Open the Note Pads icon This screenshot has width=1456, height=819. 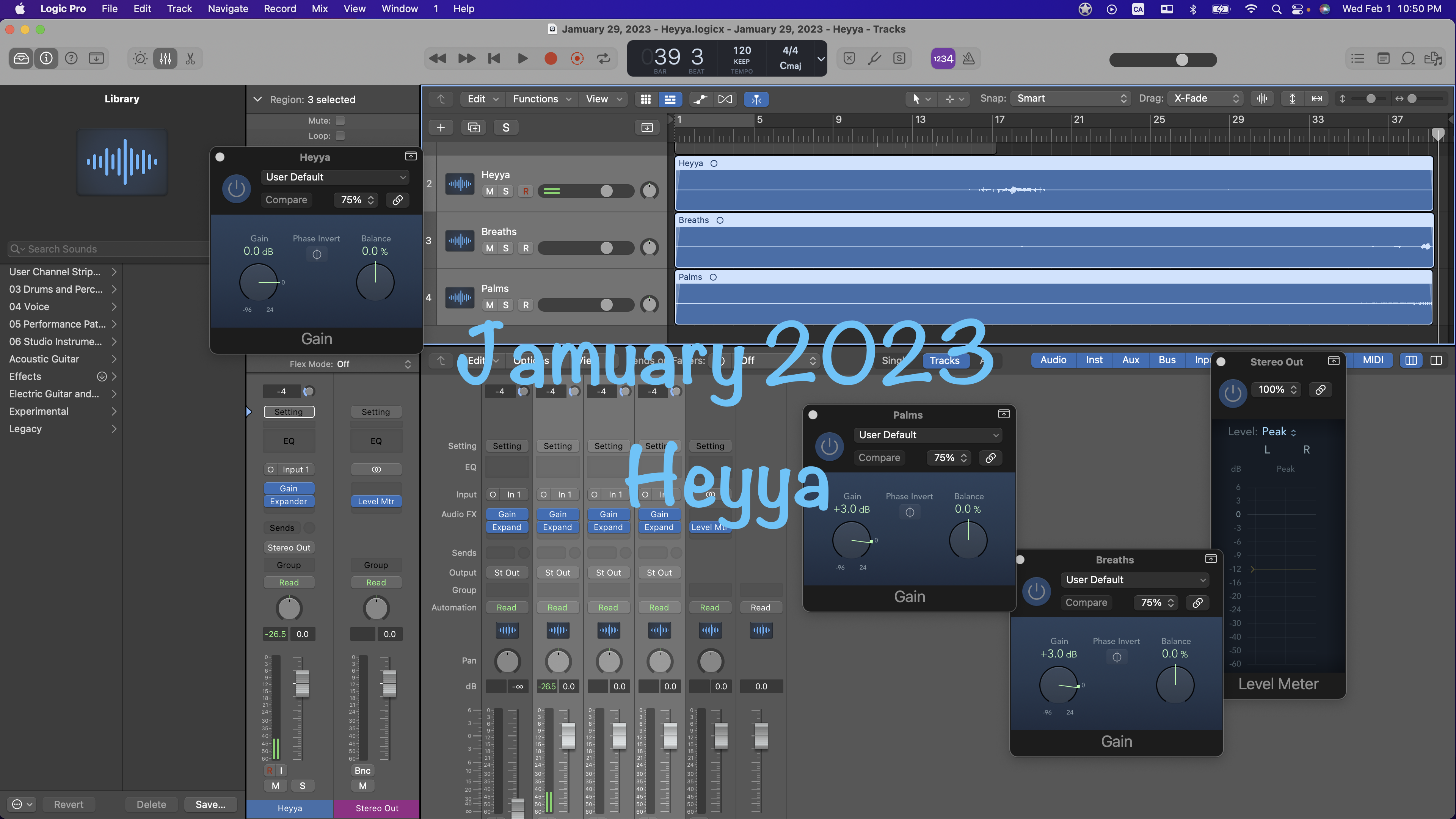pyautogui.click(x=1383, y=58)
